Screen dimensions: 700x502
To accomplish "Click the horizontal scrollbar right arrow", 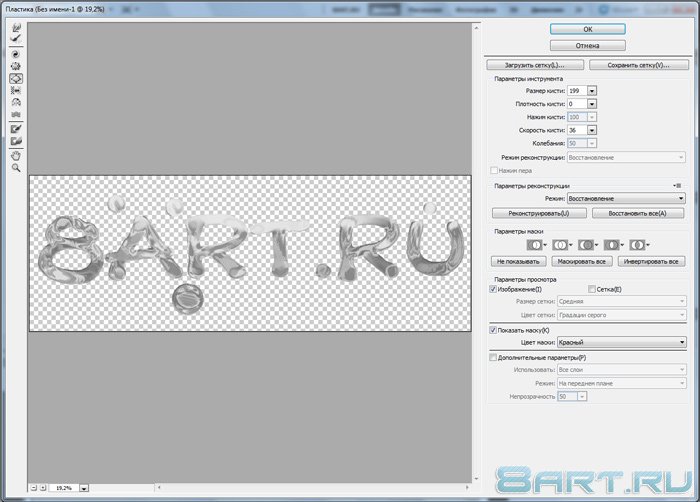I will coord(467,488).
